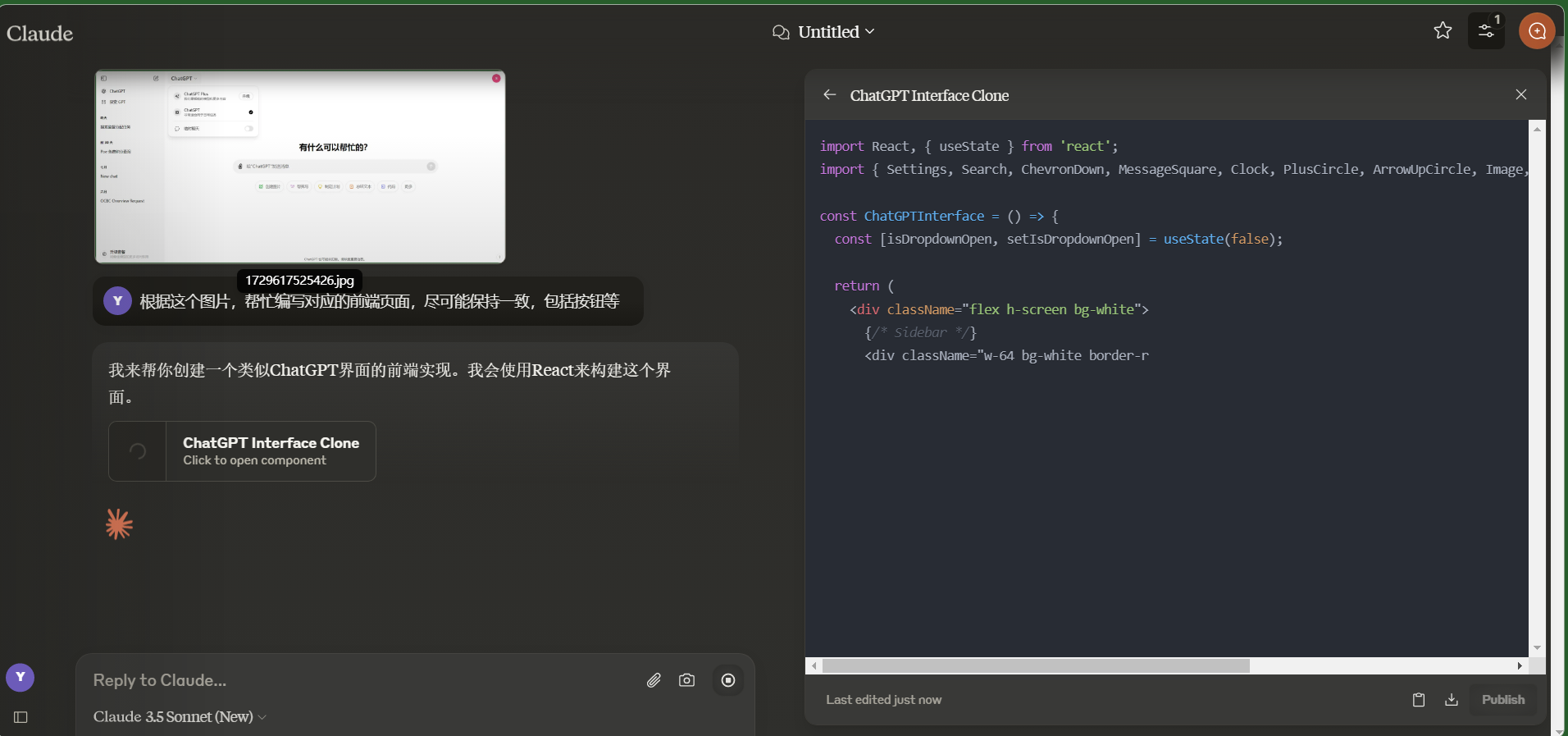The image size is (1568, 736).
Task: Open the Claude 3.5 Sonnet model selector
Action: pos(180,717)
